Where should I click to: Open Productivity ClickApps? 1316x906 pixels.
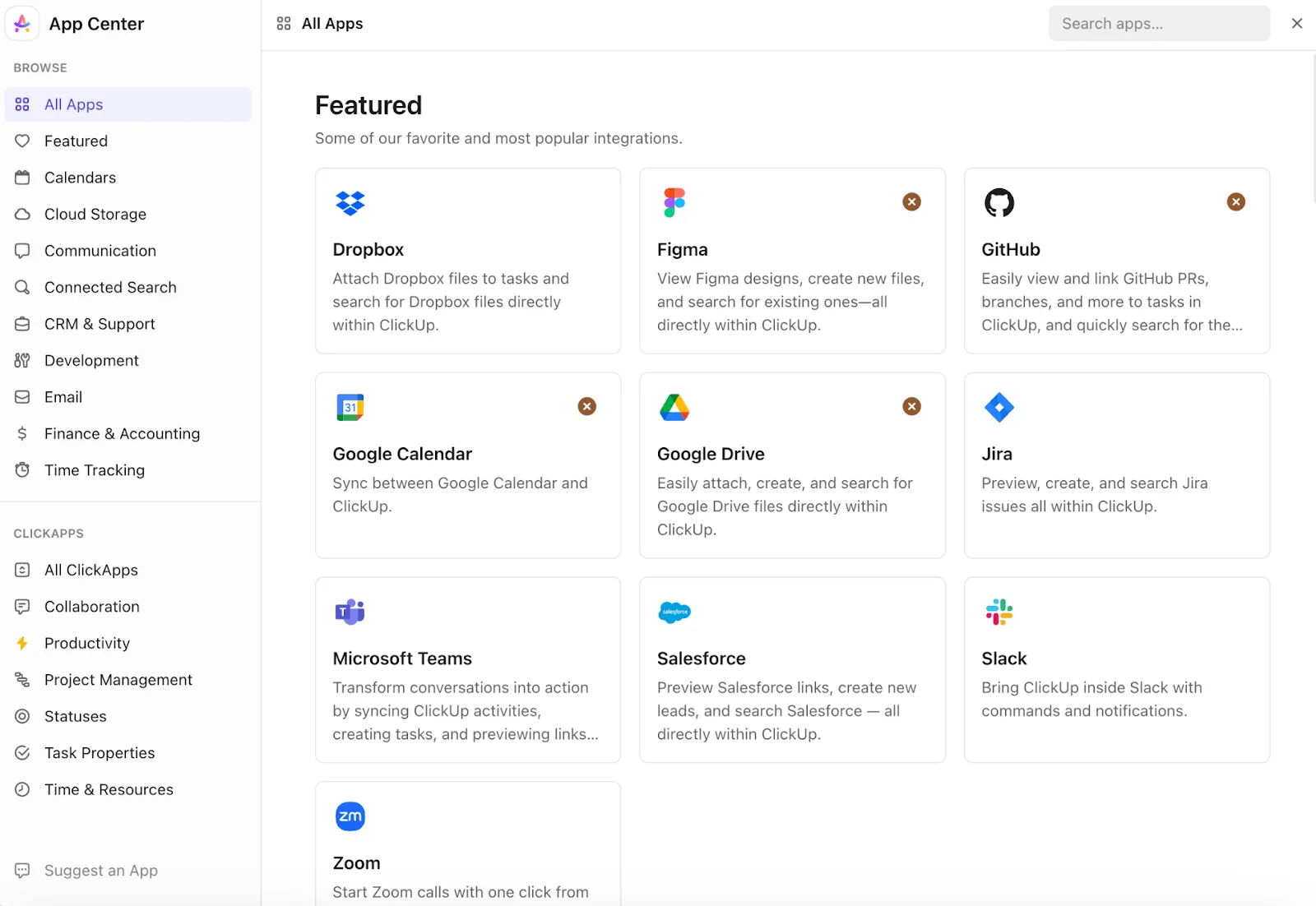[x=128, y=643]
